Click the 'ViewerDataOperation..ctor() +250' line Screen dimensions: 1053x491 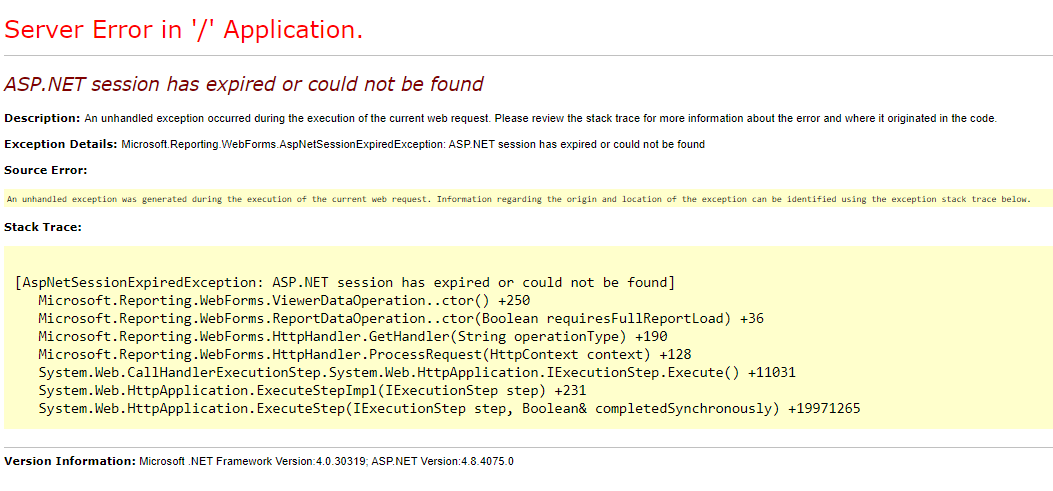coord(284,300)
